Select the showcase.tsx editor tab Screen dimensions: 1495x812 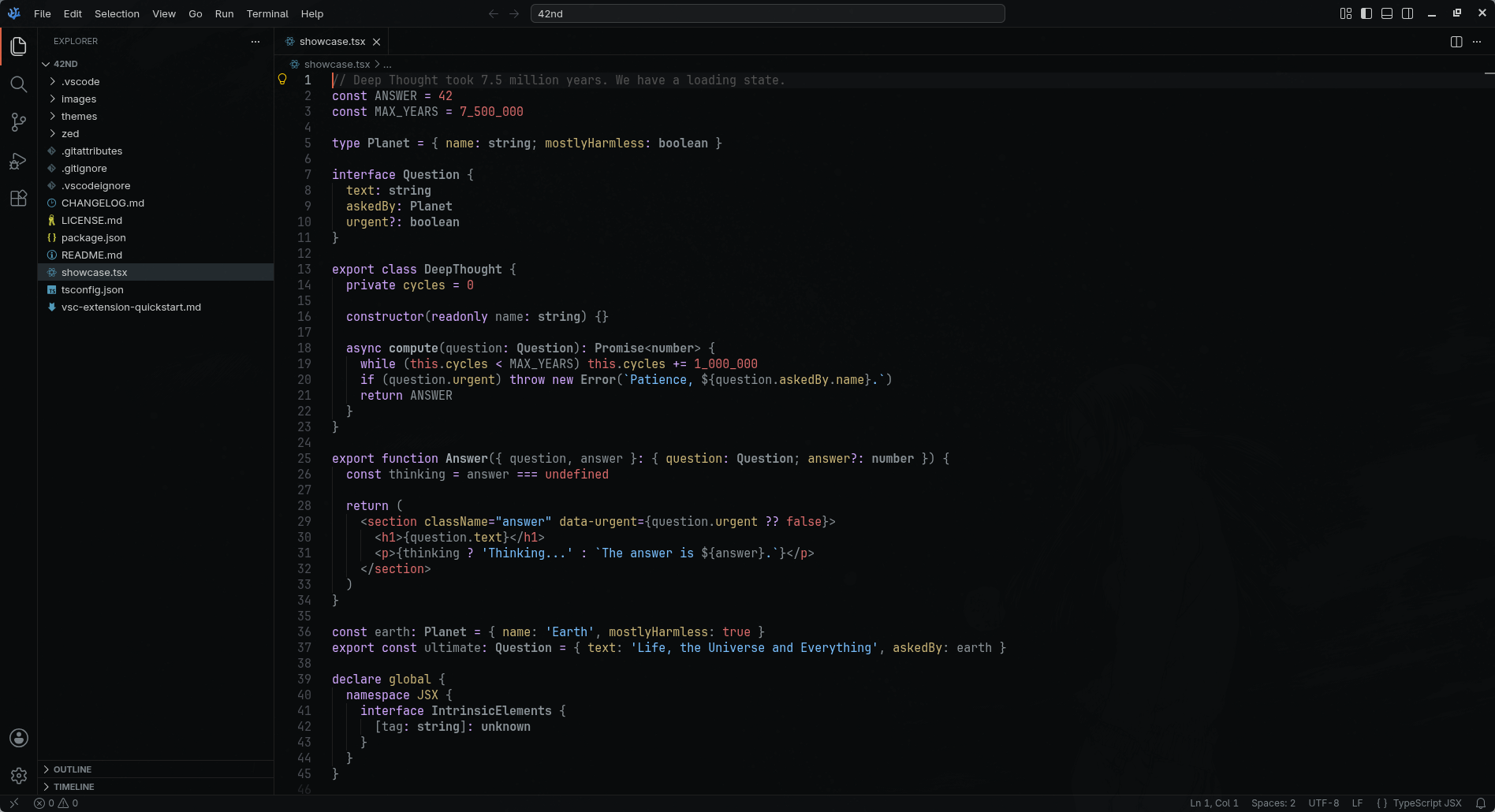tap(331, 42)
